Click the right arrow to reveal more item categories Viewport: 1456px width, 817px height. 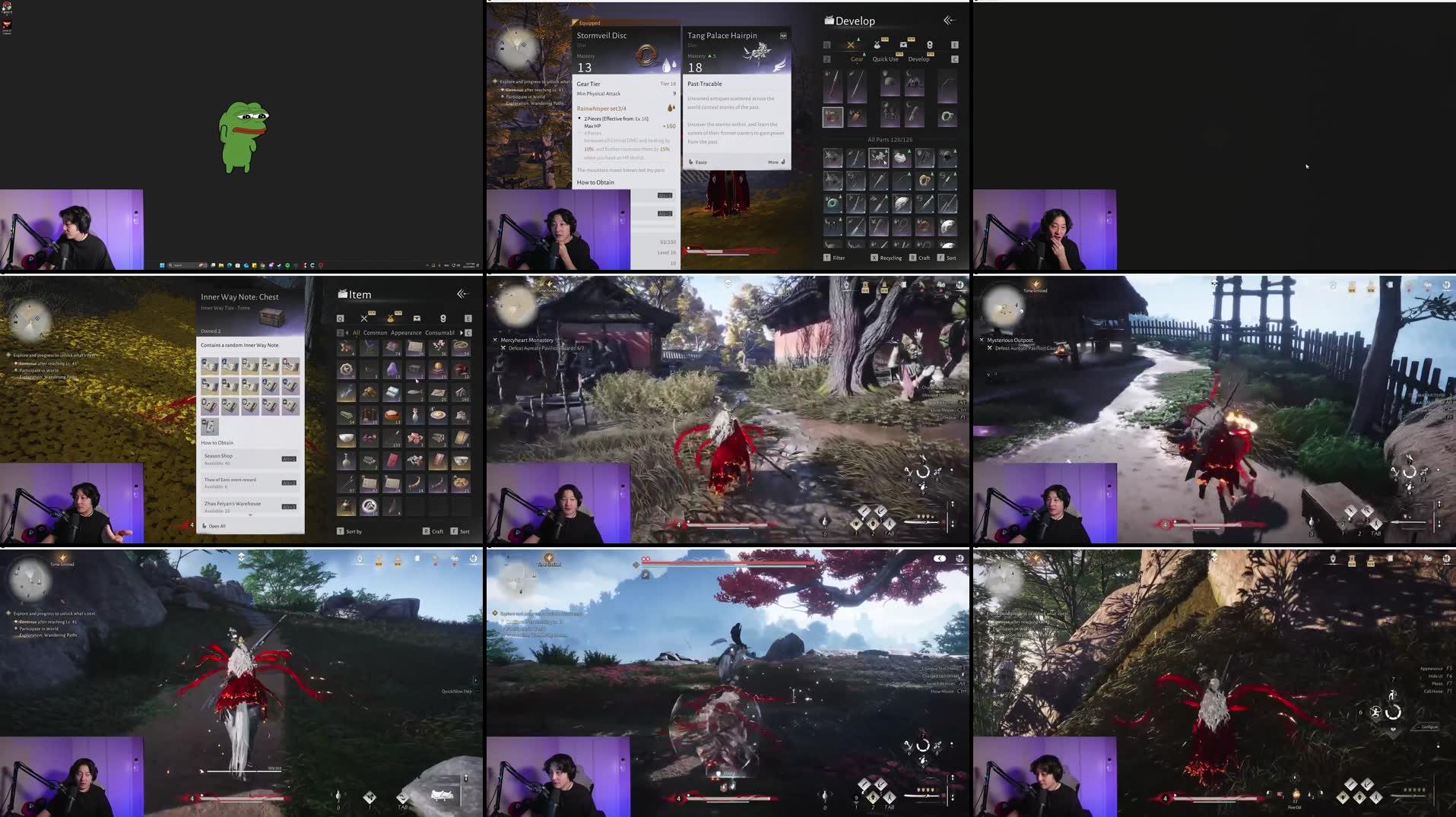coord(461,332)
